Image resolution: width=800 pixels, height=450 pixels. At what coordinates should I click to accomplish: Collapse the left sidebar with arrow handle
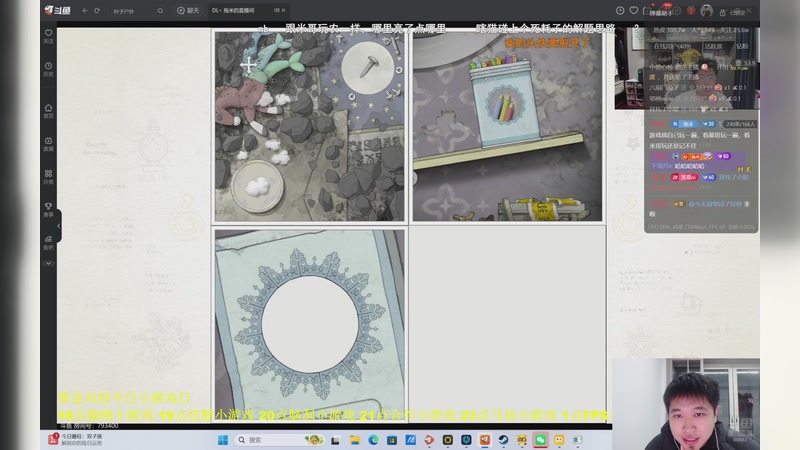58,226
